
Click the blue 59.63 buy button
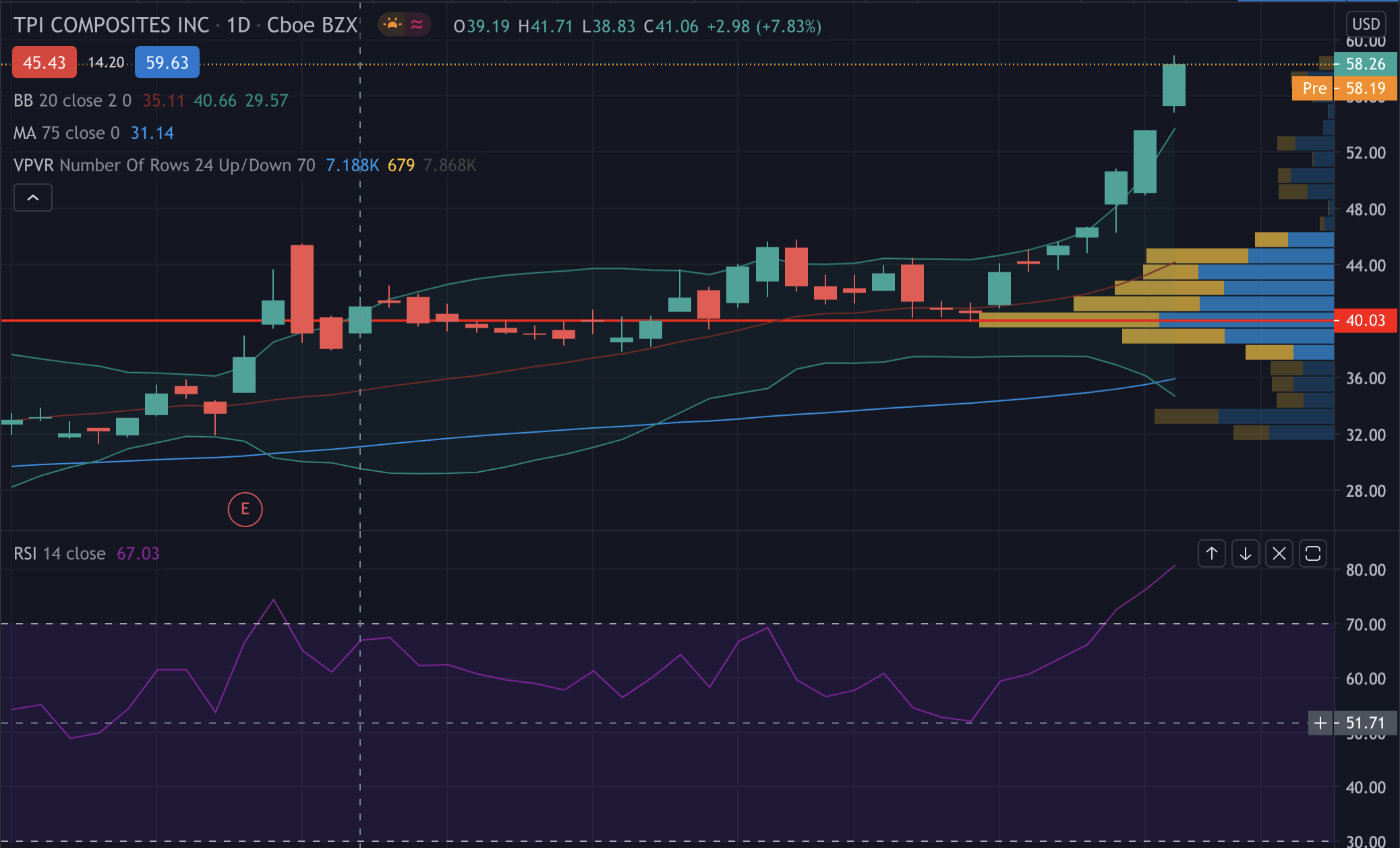coord(167,63)
